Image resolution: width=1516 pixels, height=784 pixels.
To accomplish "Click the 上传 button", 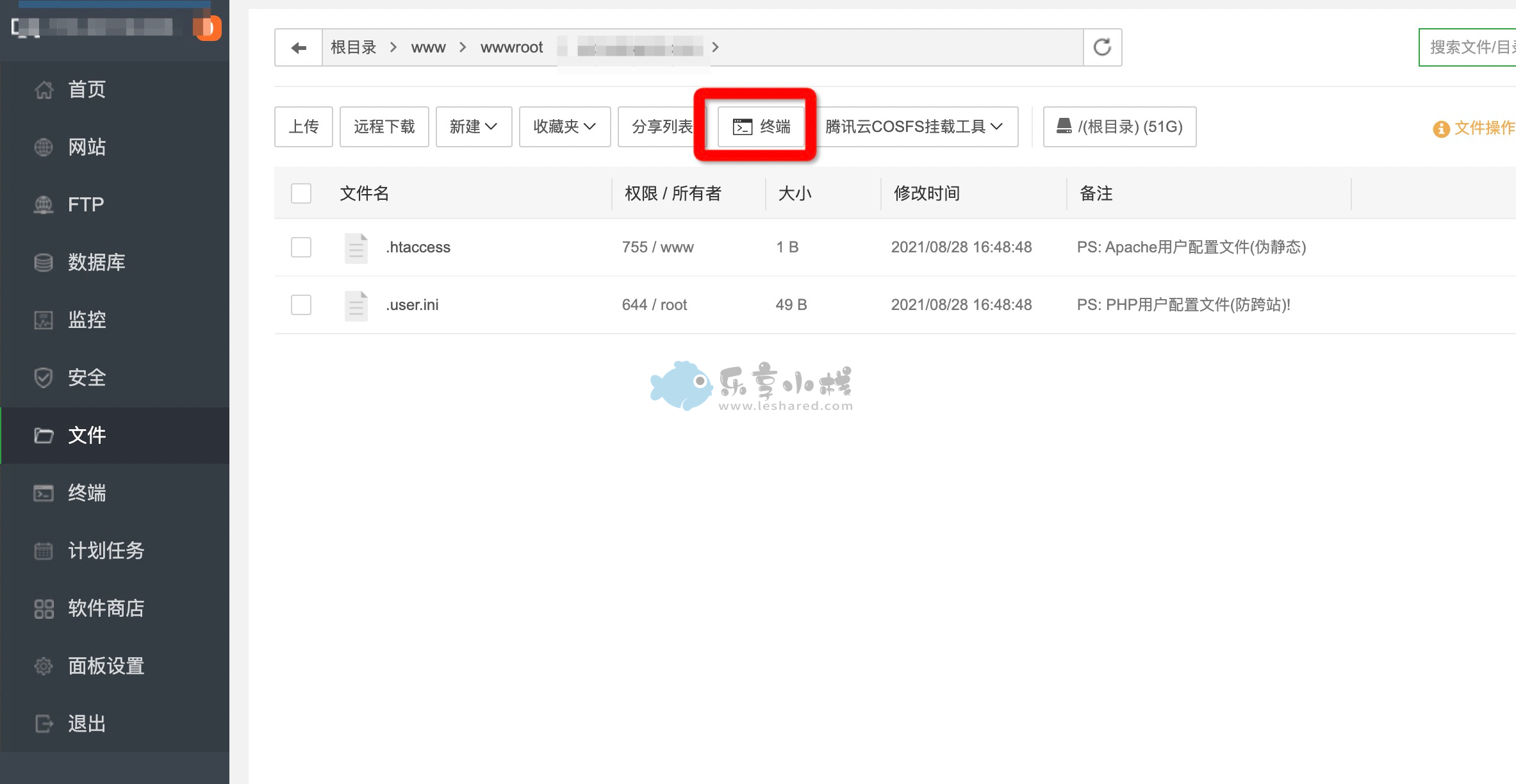I will (x=304, y=127).
